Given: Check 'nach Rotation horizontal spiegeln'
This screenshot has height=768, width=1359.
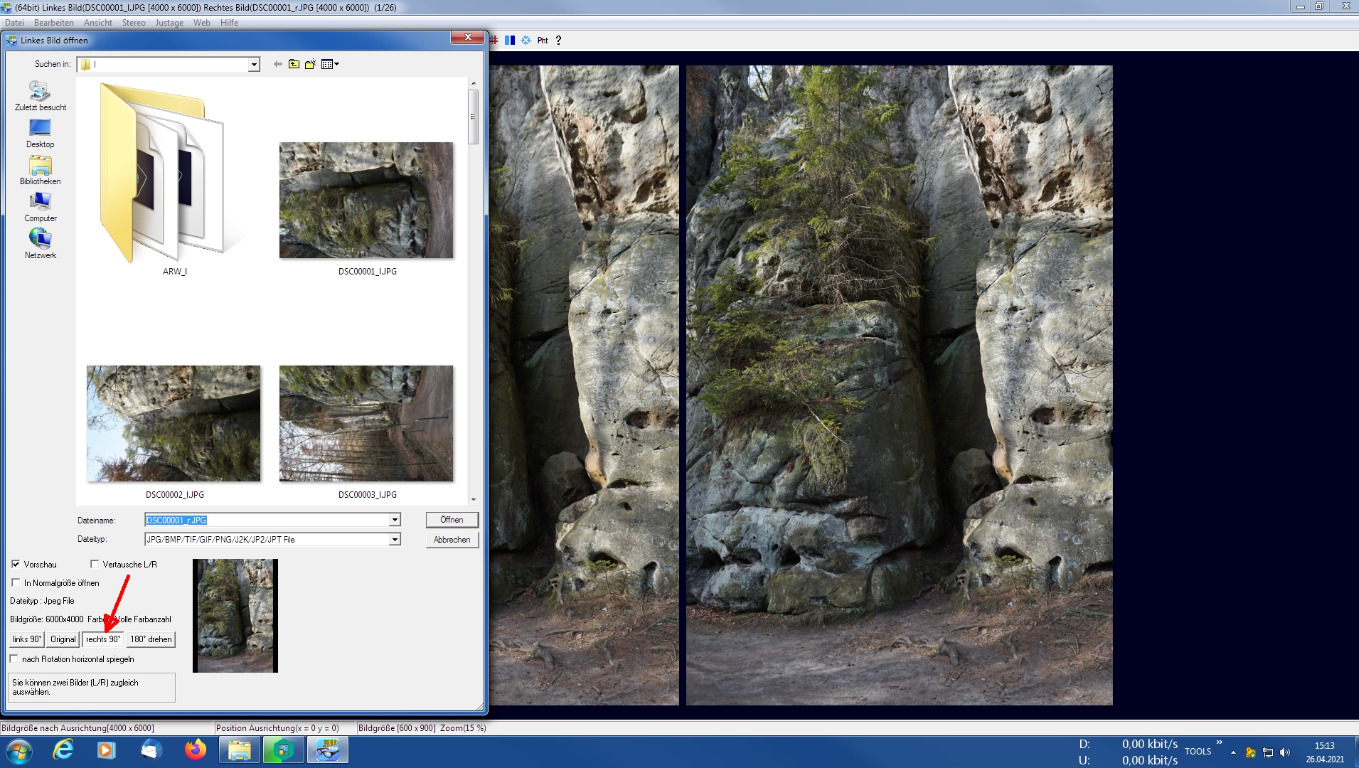Looking at the screenshot, I should point(15,659).
